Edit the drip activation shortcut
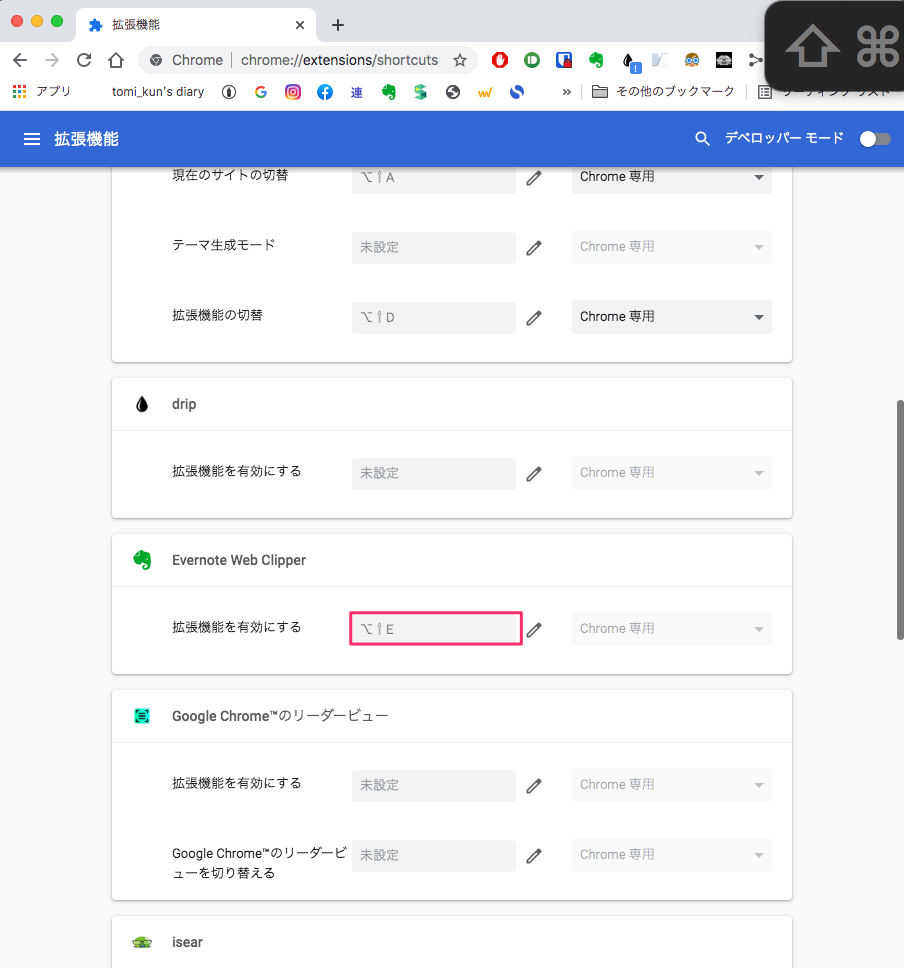Image resolution: width=904 pixels, height=968 pixels. coord(534,474)
